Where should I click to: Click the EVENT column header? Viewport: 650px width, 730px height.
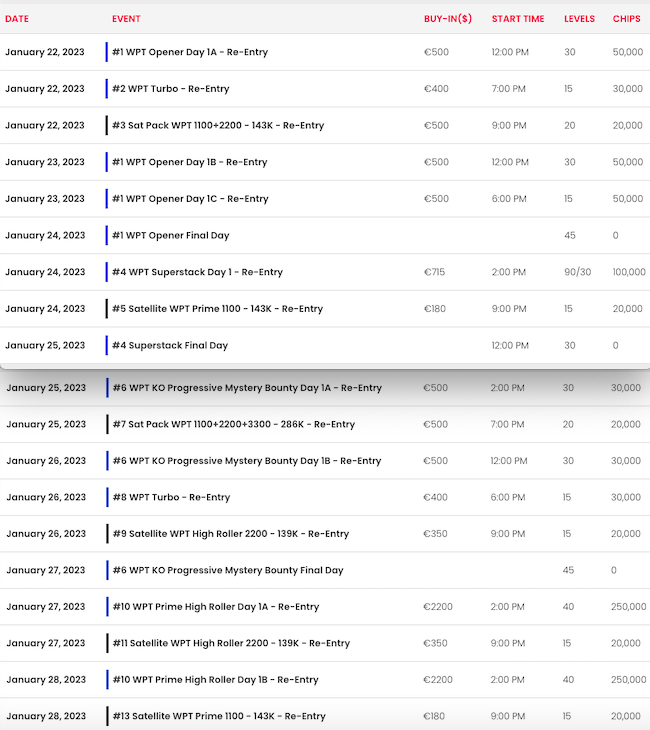(x=126, y=19)
